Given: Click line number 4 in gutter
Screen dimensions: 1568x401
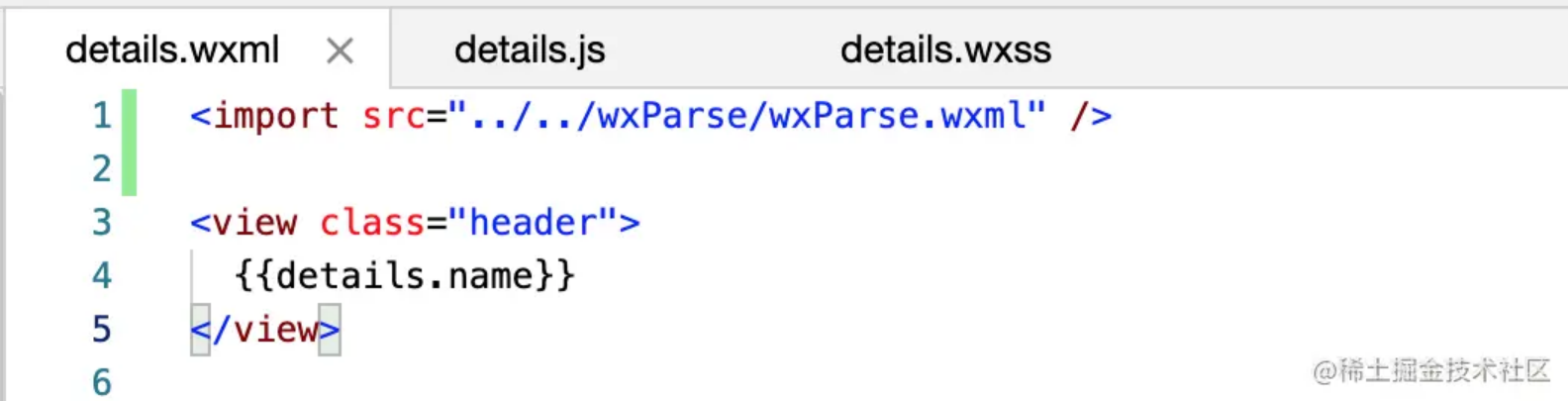Looking at the screenshot, I should [101, 276].
